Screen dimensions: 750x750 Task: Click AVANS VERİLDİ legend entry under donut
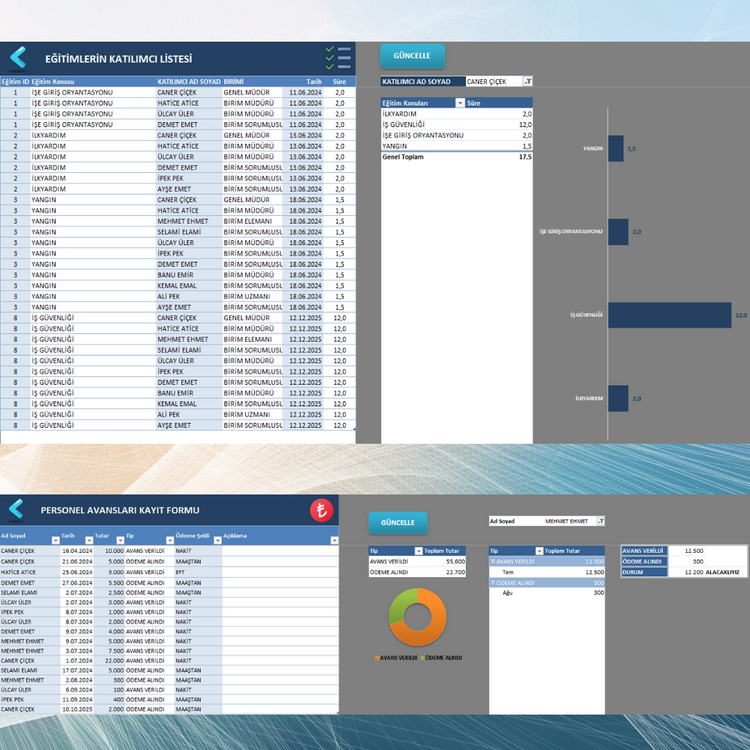point(396,658)
